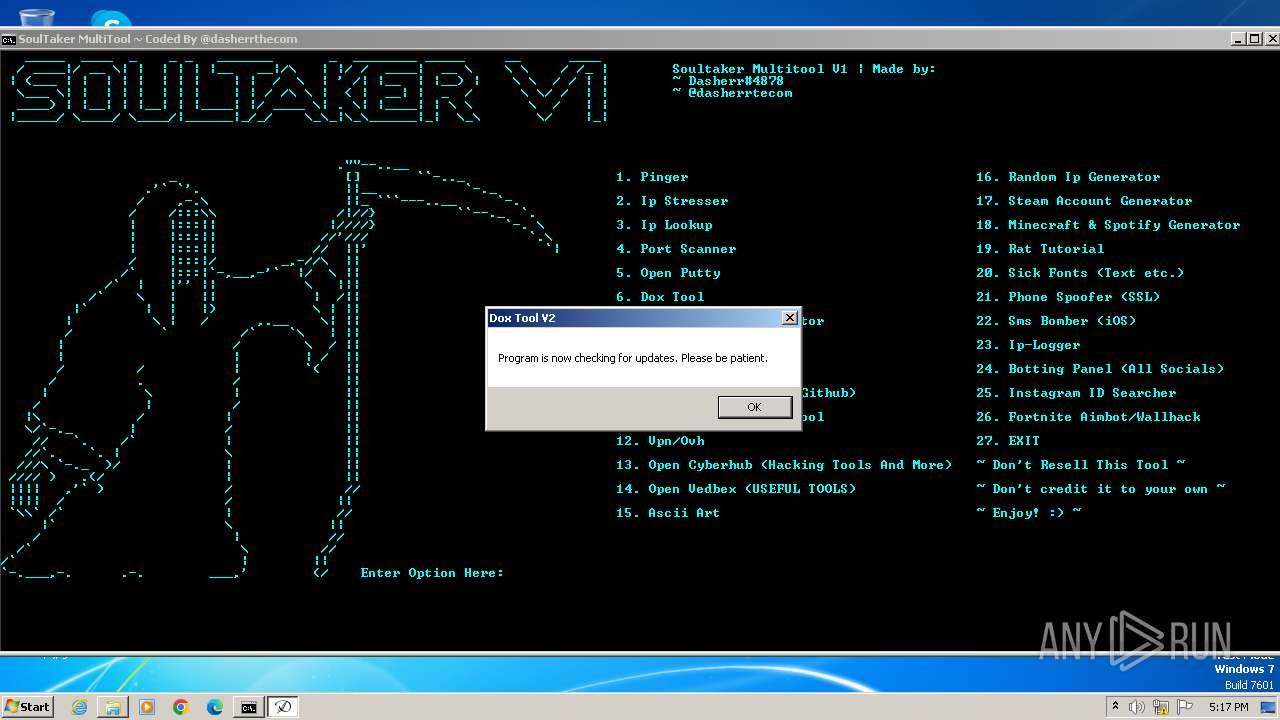
Task: Minimize the SoulTaker MultiTool window
Action: pos(1237,39)
